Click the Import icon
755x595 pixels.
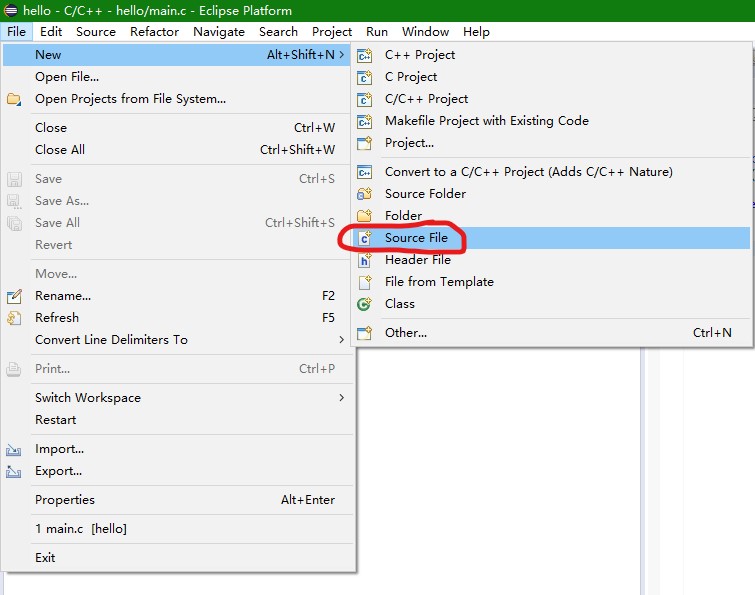tap(13, 450)
